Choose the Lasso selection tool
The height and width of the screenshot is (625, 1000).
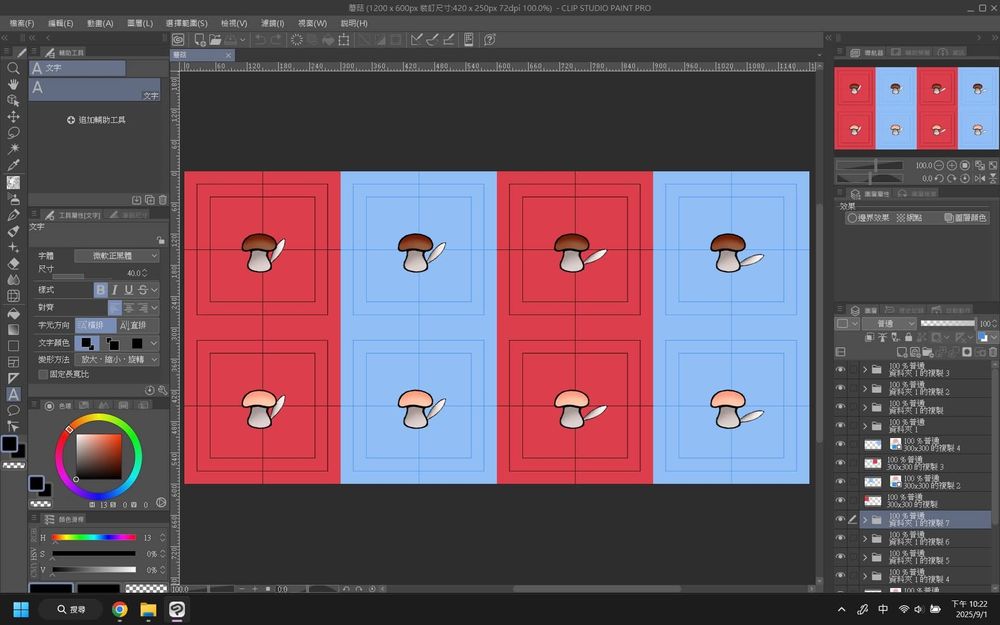[13, 132]
